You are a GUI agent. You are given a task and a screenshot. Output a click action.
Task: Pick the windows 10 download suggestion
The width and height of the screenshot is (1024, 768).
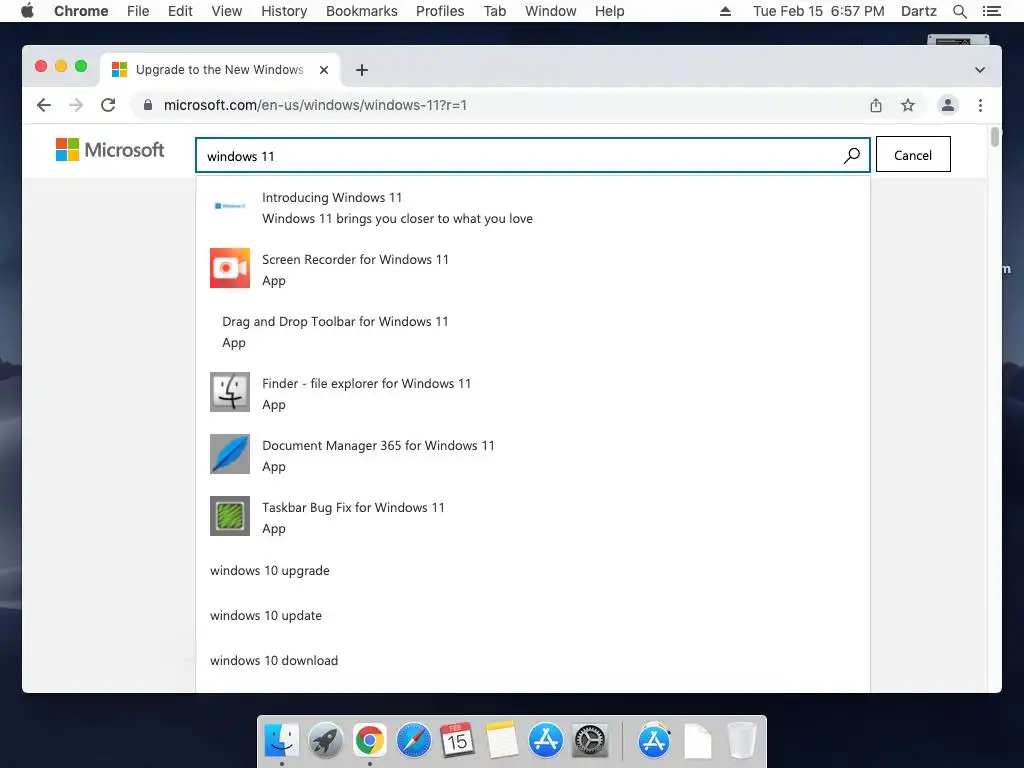pyautogui.click(x=533, y=661)
